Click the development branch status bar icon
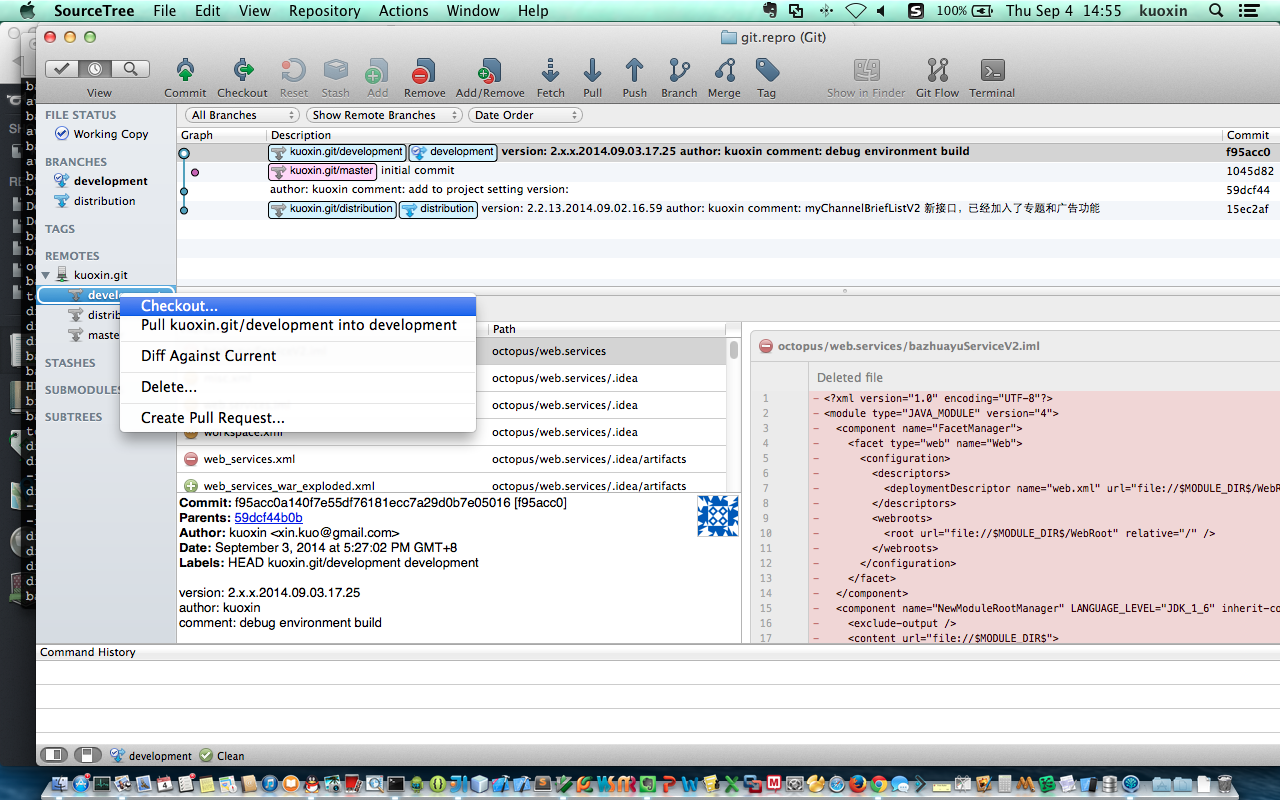1280x800 pixels. coord(117,756)
